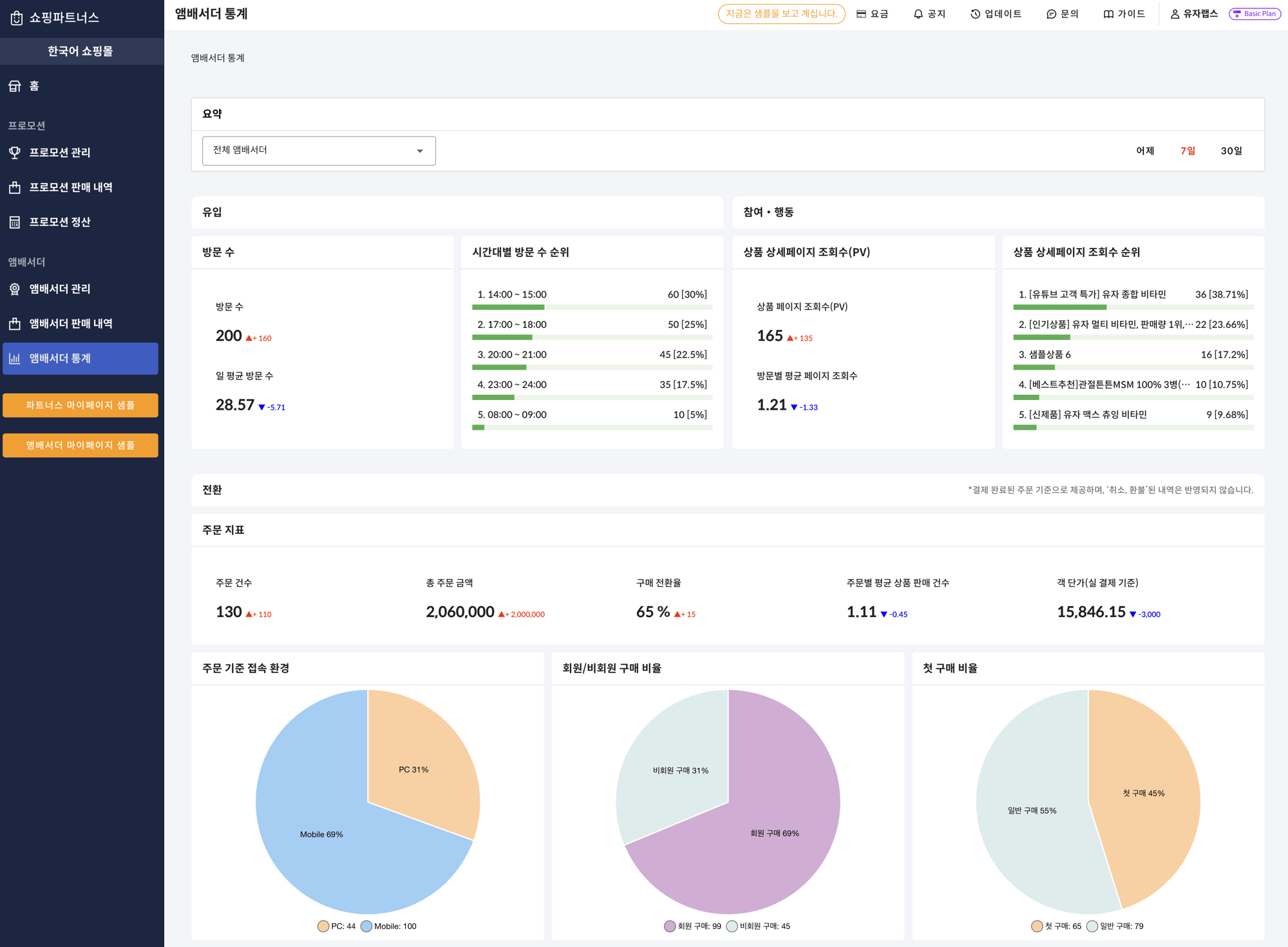Open 프로모션 판매 내역 menu
1288x947 pixels.
click(x=80, y=187)
